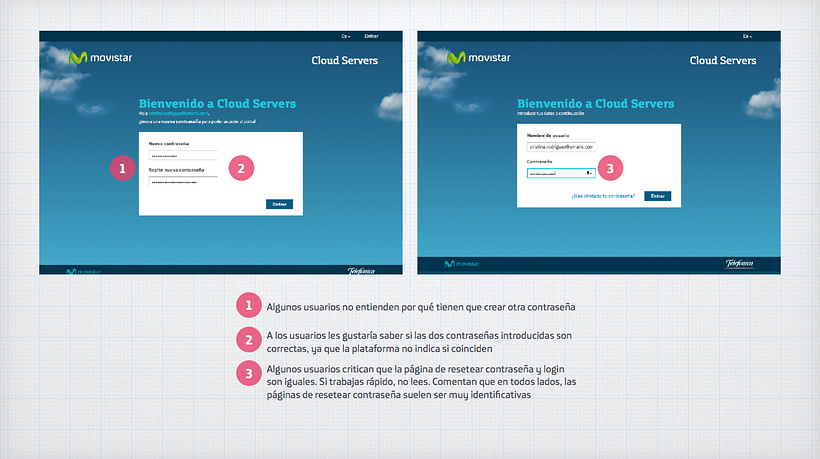Viewport: 820px width, 459px height.
Task: Click the Telefónica logo in left screenshot footer
Action: click(x=361, y=271)
